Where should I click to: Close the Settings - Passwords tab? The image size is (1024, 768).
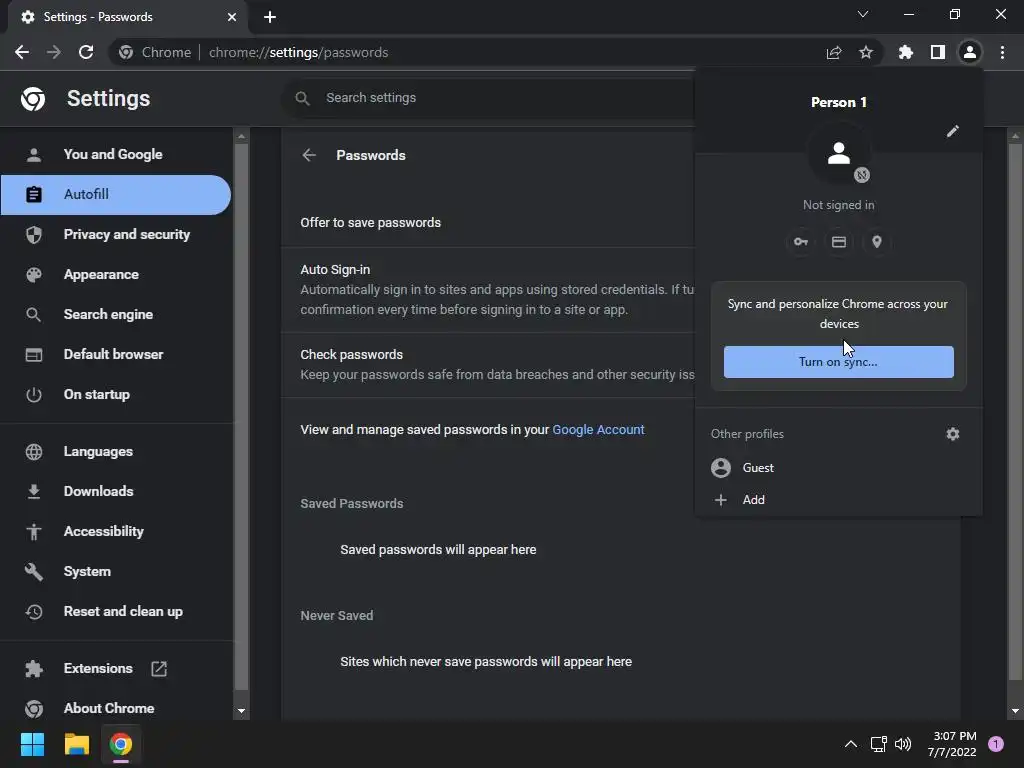pyautogui.click(x=232, y=17)
